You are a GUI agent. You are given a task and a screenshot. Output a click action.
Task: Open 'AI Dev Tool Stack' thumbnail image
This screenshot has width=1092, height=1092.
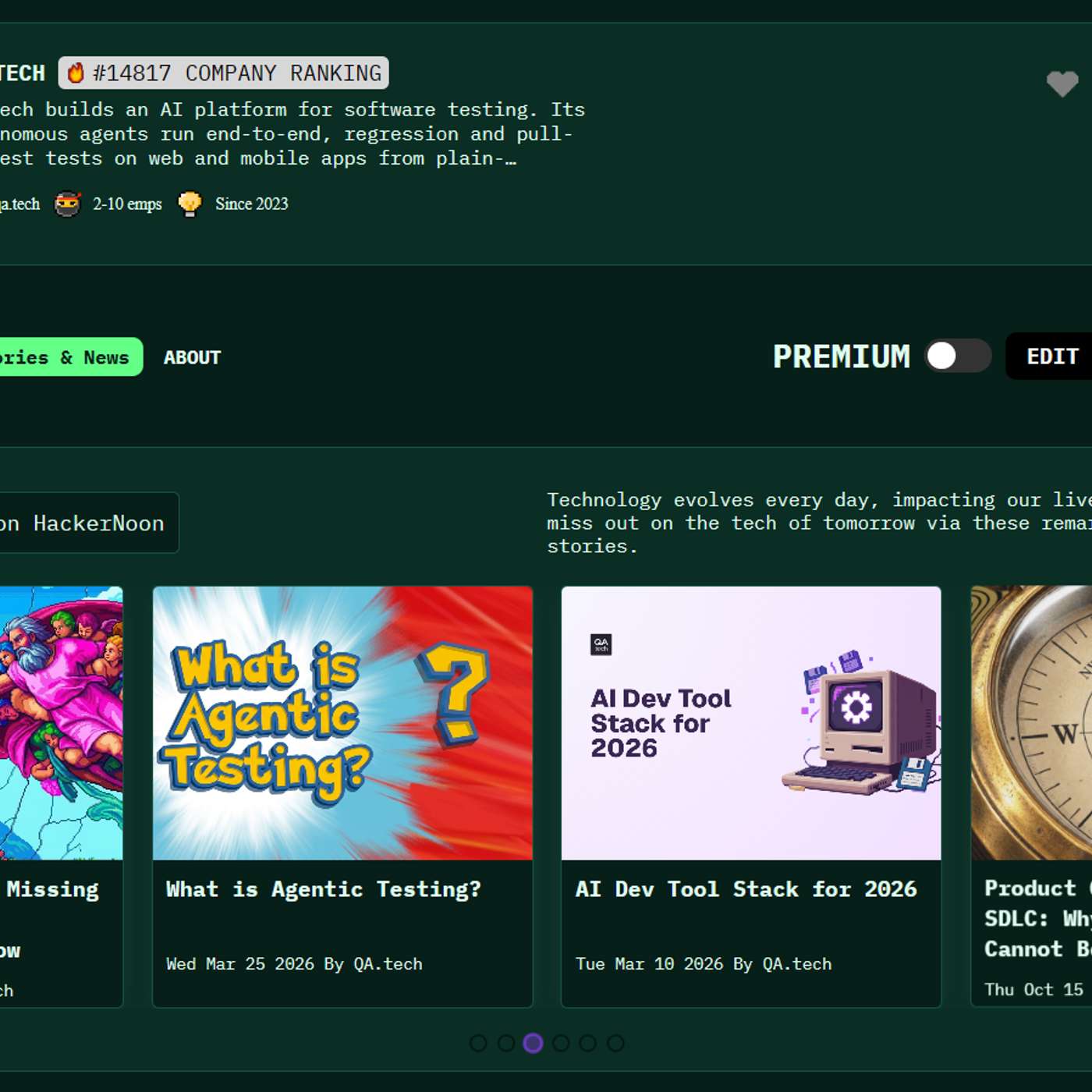(x=751, y=723)
